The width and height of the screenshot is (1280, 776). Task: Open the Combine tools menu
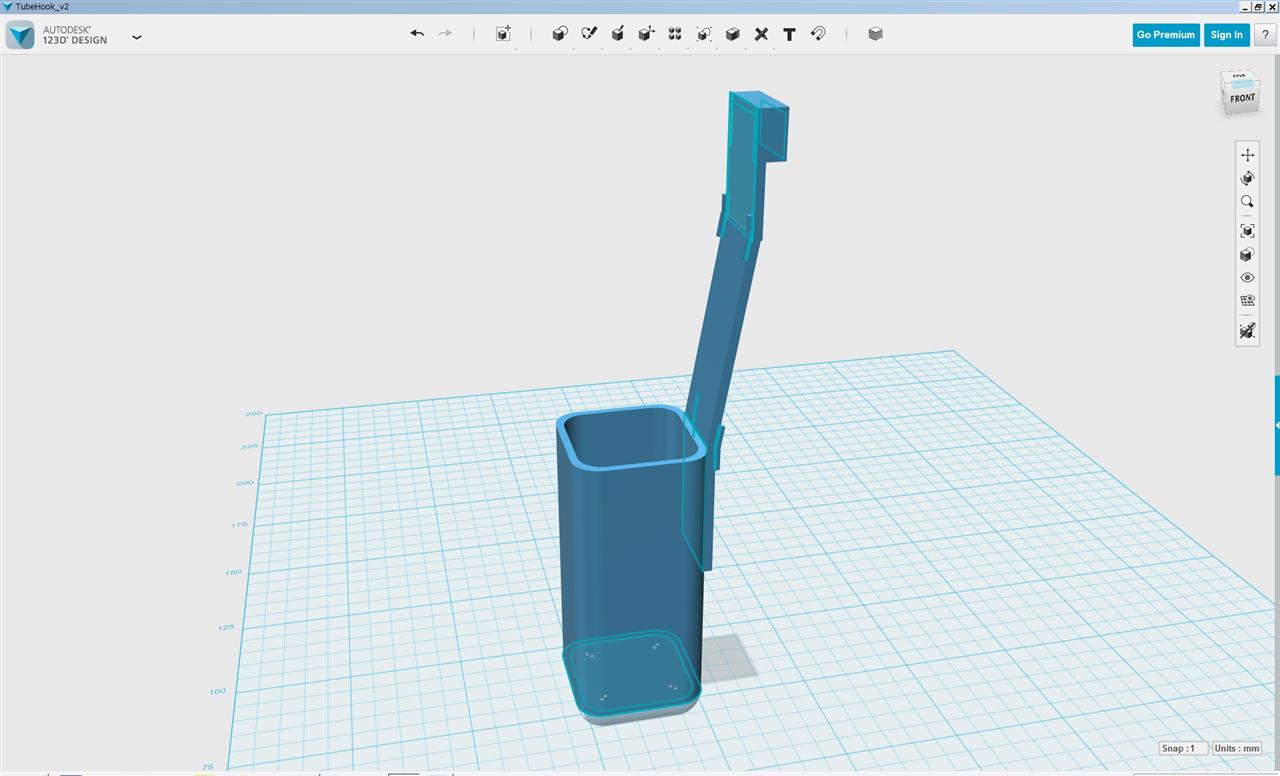point(732,34)
